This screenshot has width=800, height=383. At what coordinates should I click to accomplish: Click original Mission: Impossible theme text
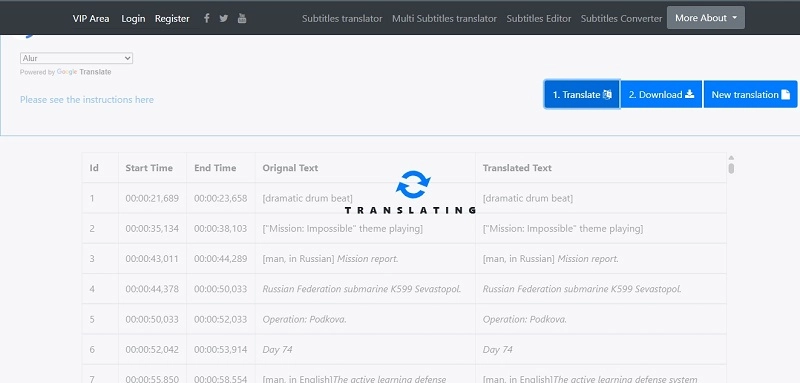(342, 228)
